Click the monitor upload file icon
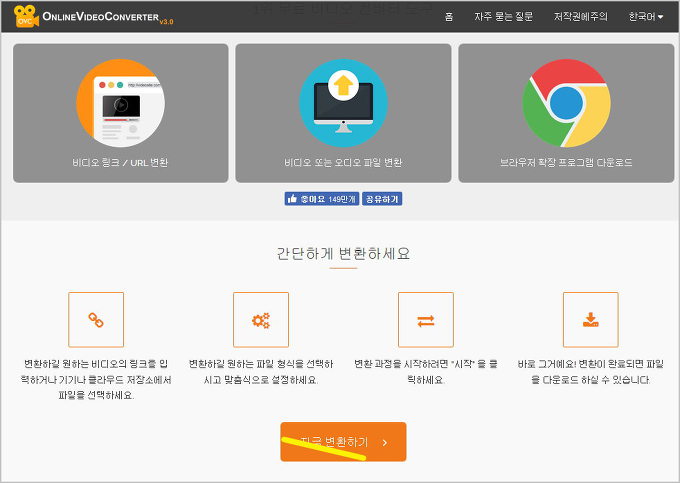The image size is (680, 483). [343, 104]
